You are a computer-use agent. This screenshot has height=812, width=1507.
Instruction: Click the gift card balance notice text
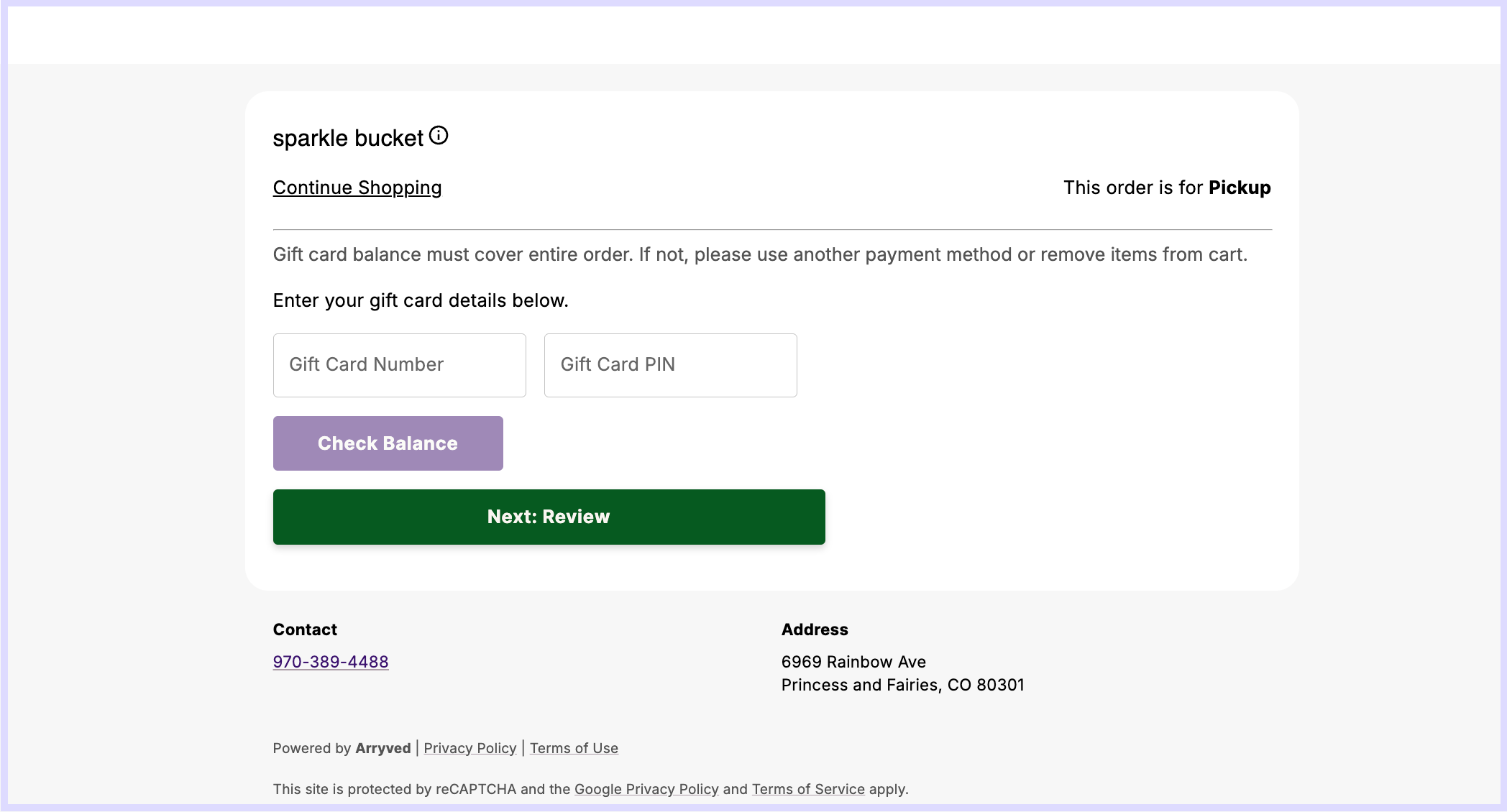click(x=760, y=254)
